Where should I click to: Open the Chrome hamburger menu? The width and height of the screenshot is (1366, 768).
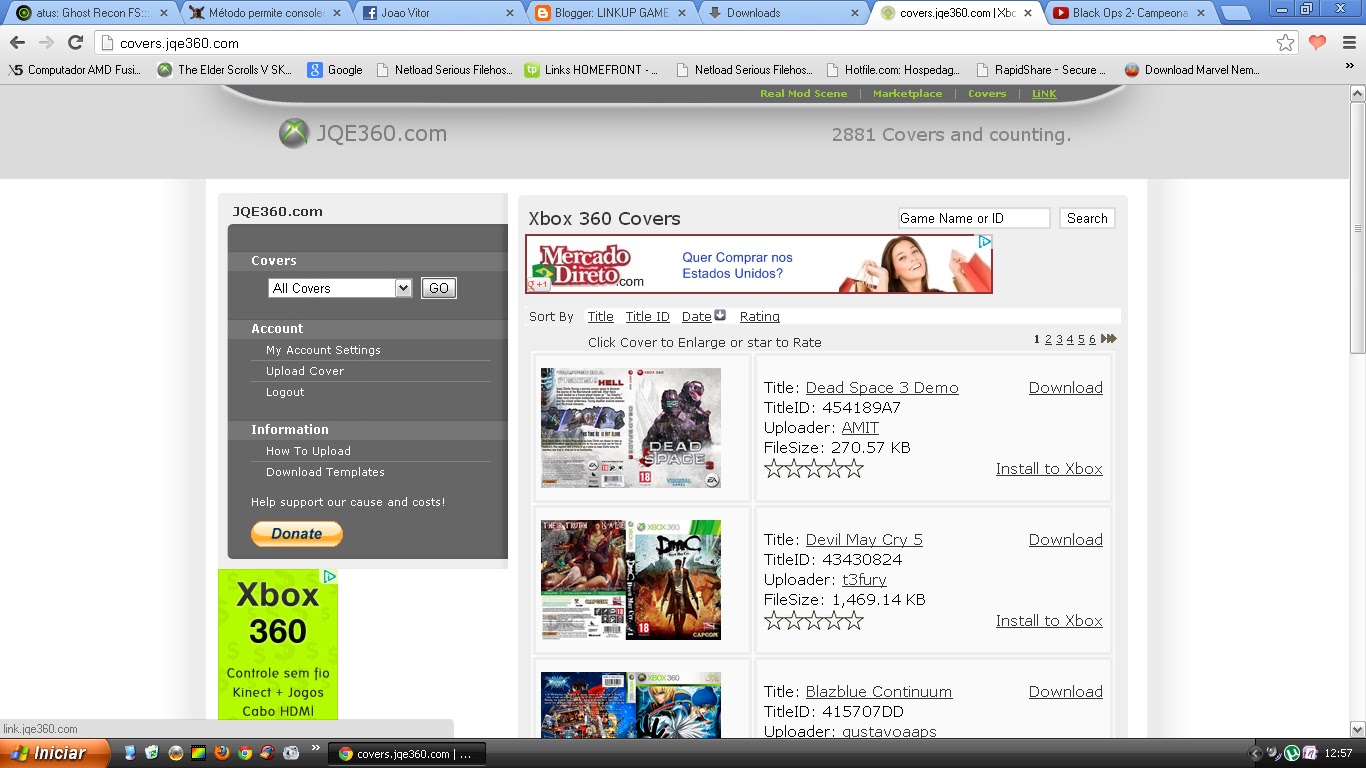(x=1348, y=43)
